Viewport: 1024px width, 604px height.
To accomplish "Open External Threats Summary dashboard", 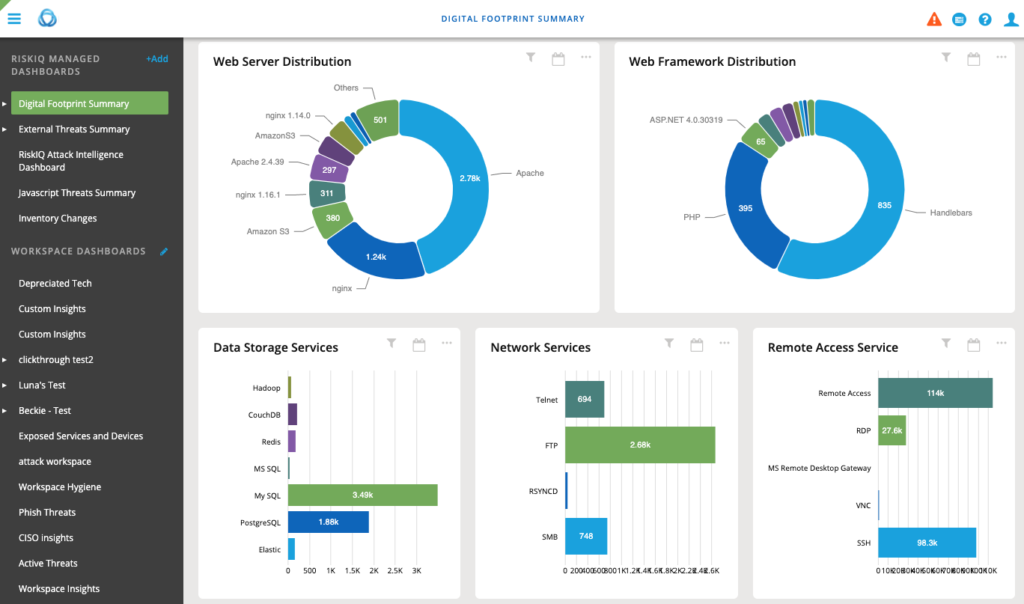I will click(x=74, y=129).
